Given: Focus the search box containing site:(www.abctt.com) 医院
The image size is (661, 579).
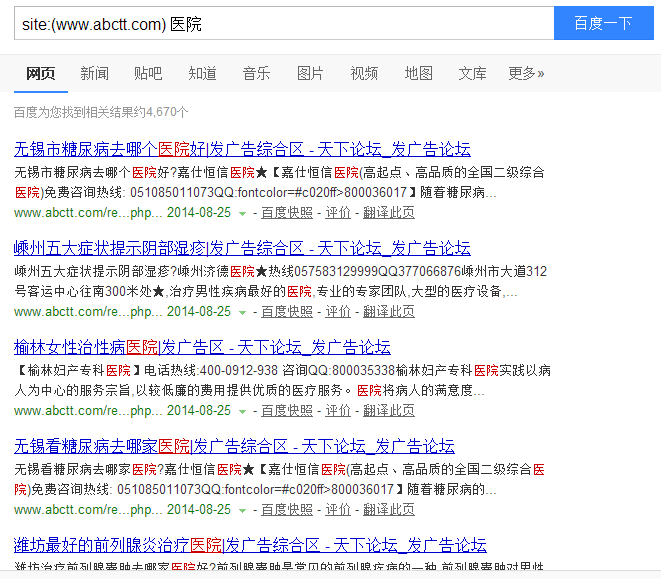Looking at the screenshot, I should click(x=284, y=23).
